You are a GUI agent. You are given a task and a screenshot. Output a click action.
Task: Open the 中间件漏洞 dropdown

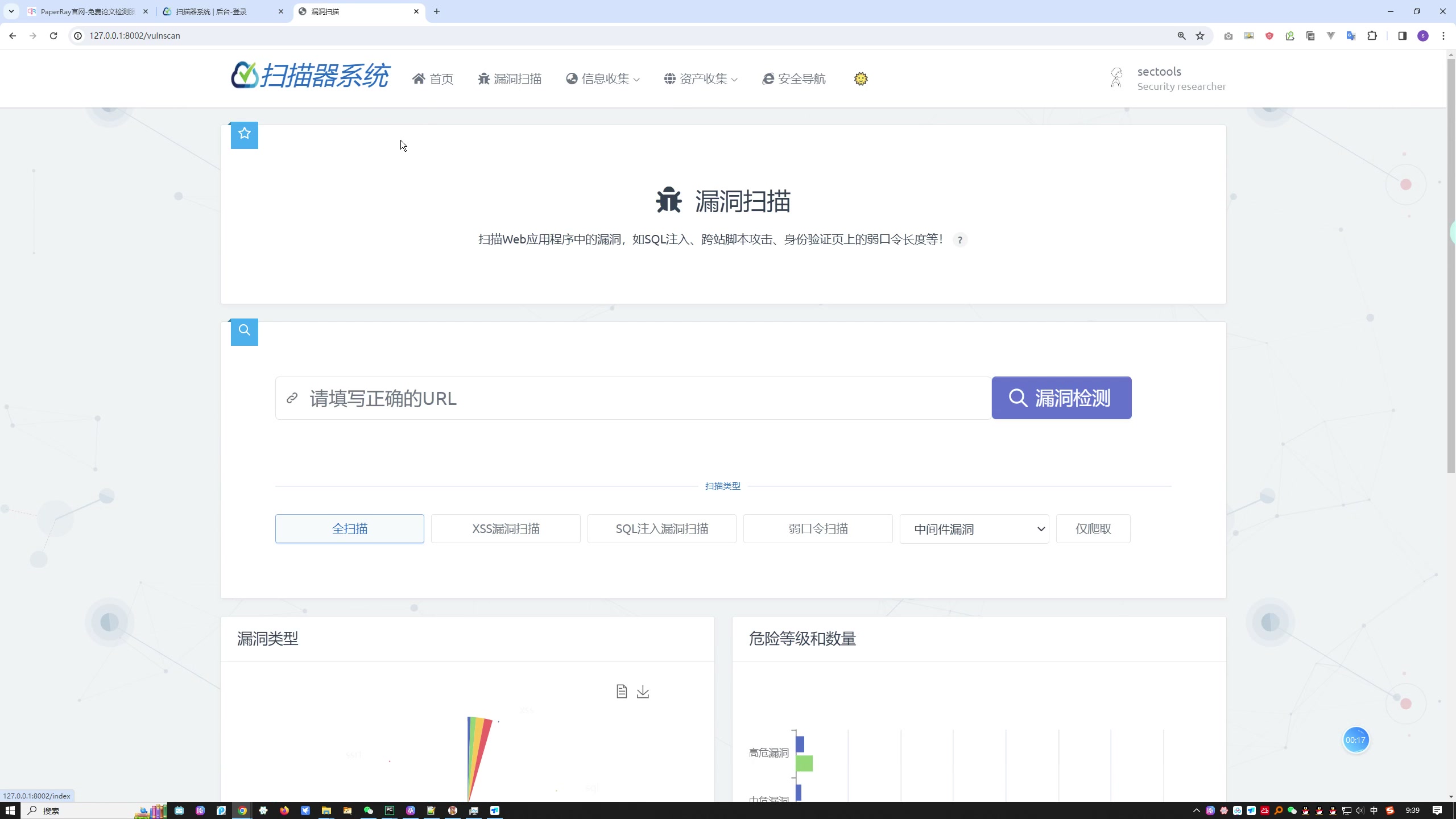tap(974, 529)
